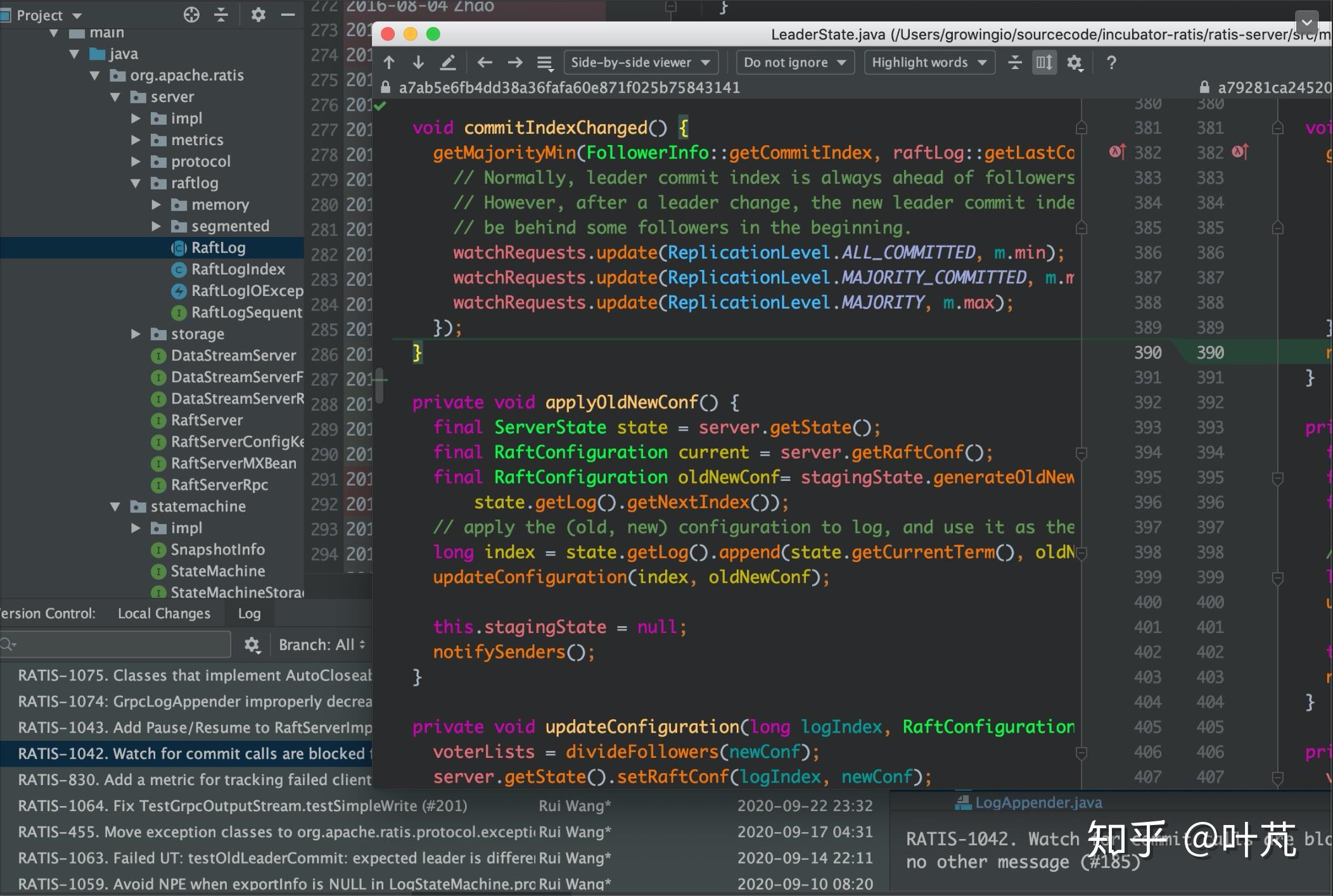Viewport: 1333px width, 896px height.
Task: Jump to next difference with down arrow
Action: pos(418,62)
